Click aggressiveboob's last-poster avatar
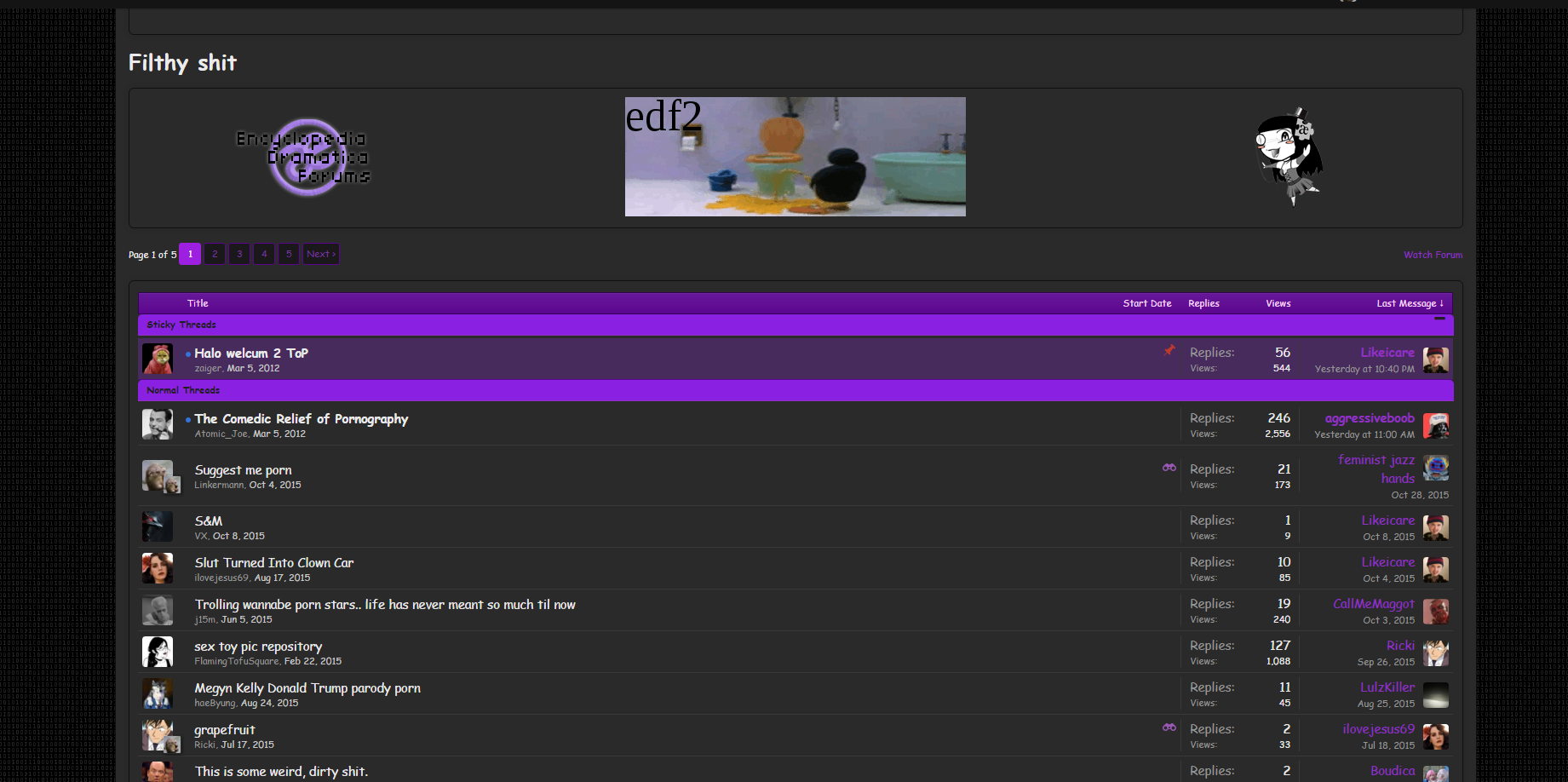The width and height of the screenshot is (1568, 782). coord(1436,426)
